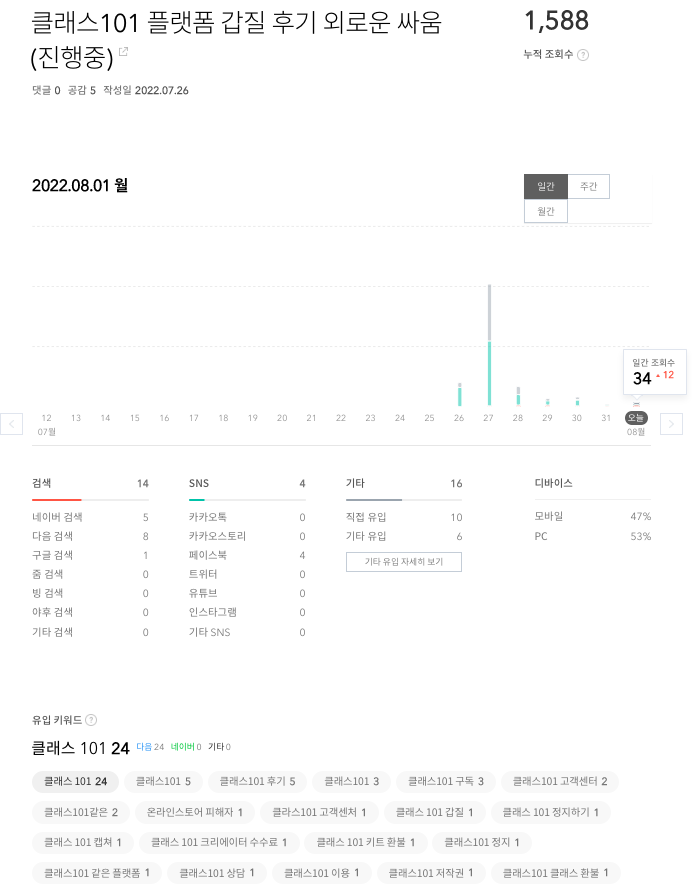Select date label 25 on the chart axis
Viewport: 692px width, 886px height.
429,418
